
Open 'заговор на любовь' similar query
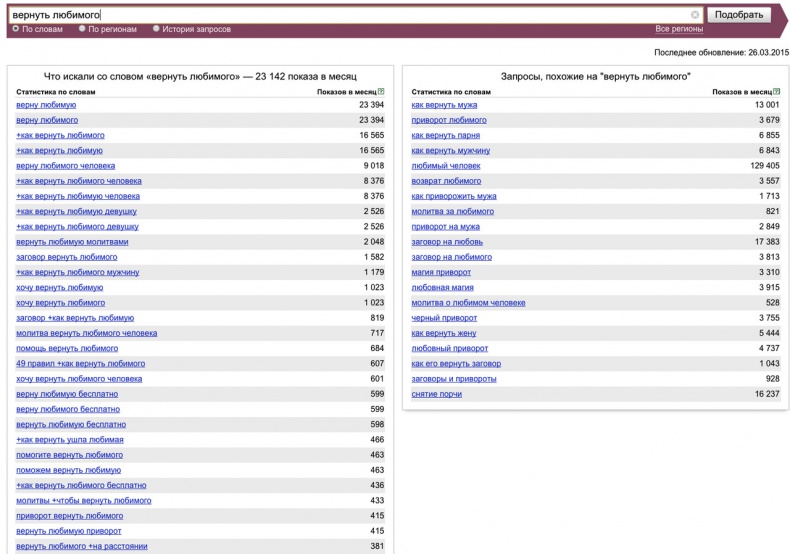[447, 242]
